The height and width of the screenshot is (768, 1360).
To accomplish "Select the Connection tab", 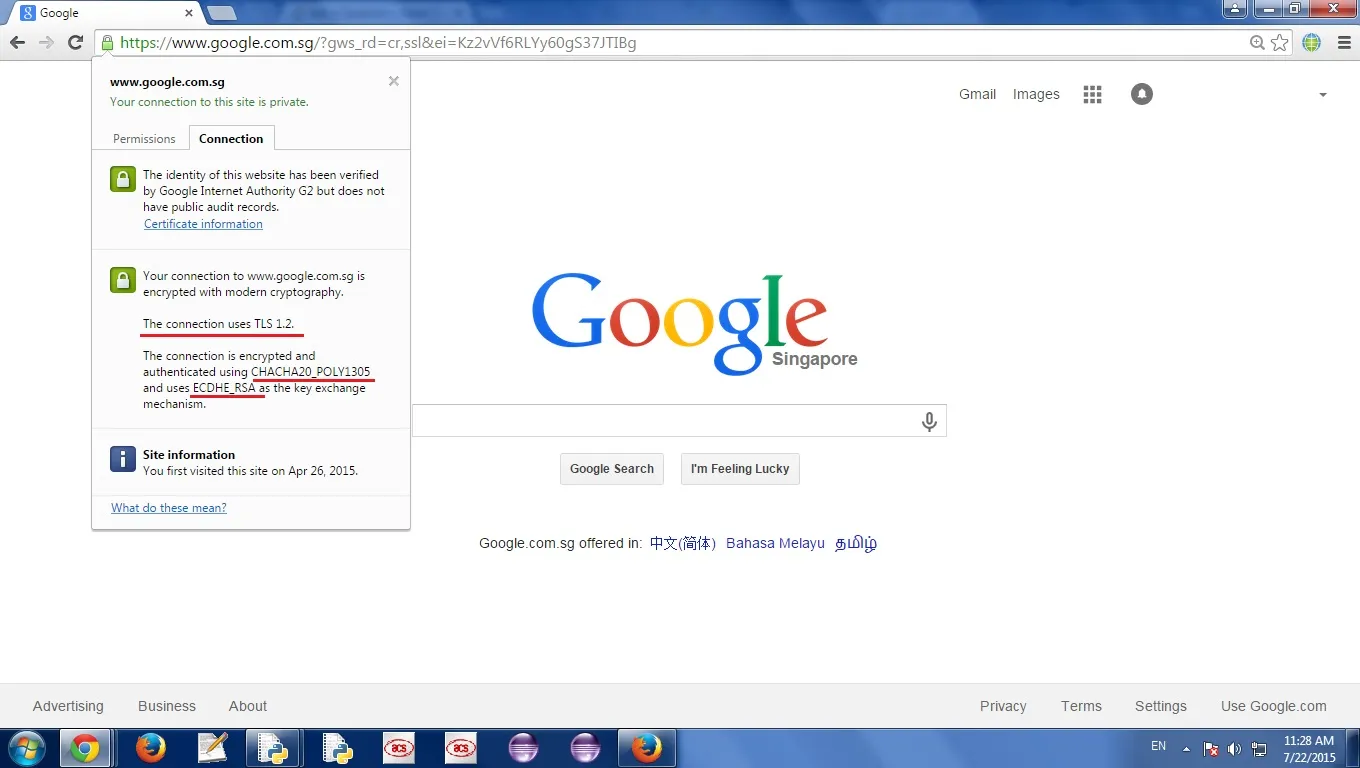I will coord(231,139).
